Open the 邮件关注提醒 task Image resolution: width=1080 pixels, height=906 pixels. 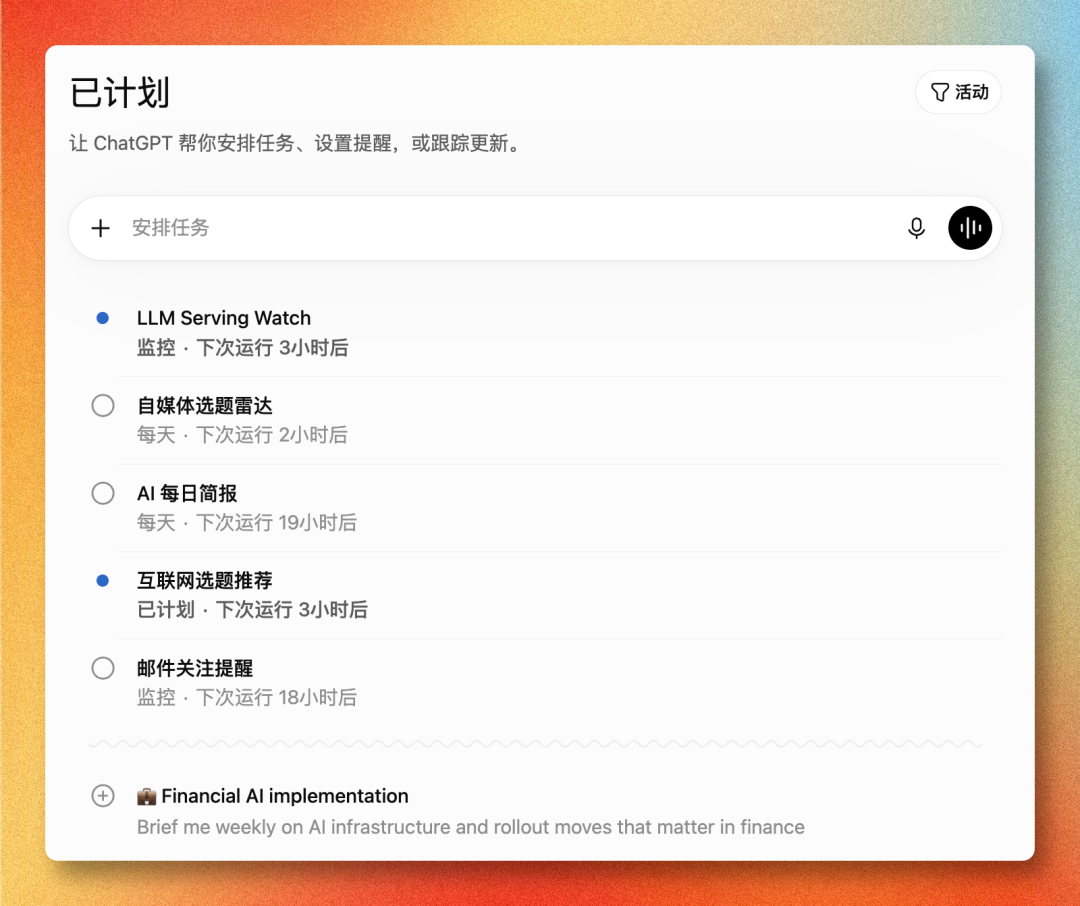point(195,668)
